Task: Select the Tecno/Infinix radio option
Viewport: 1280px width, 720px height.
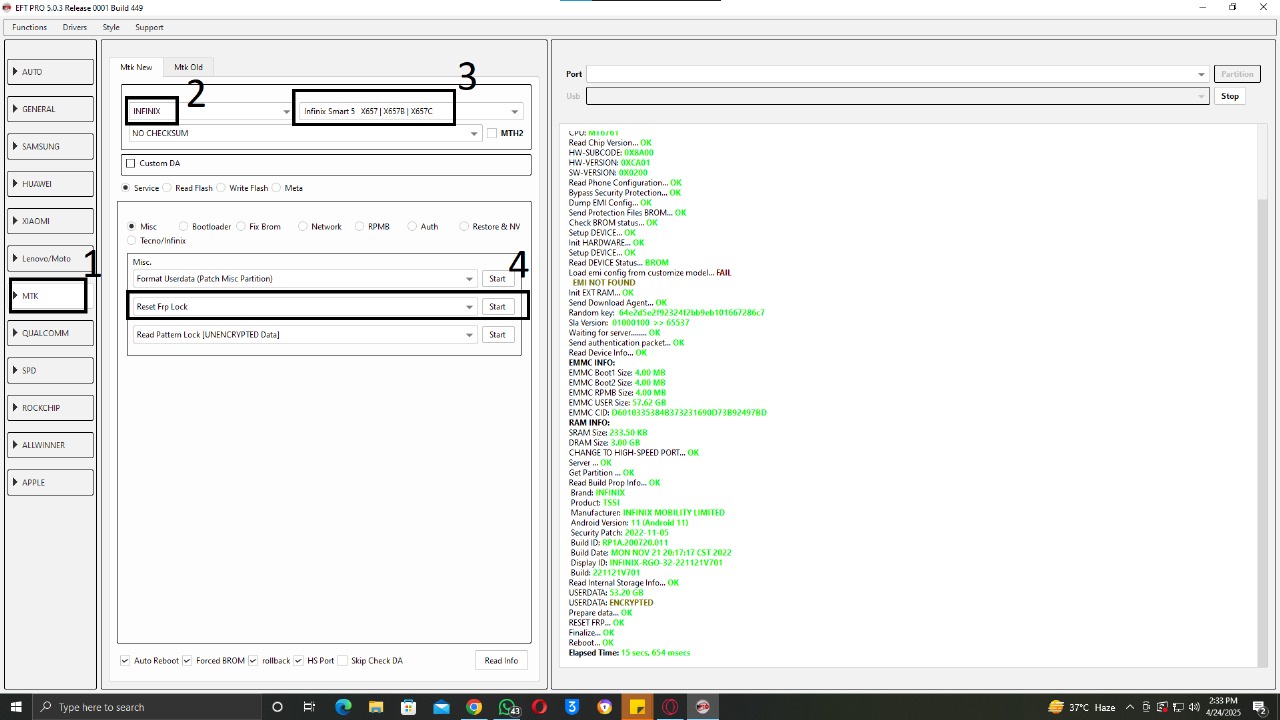Action: pyautogui.click(x=132, y=241)
